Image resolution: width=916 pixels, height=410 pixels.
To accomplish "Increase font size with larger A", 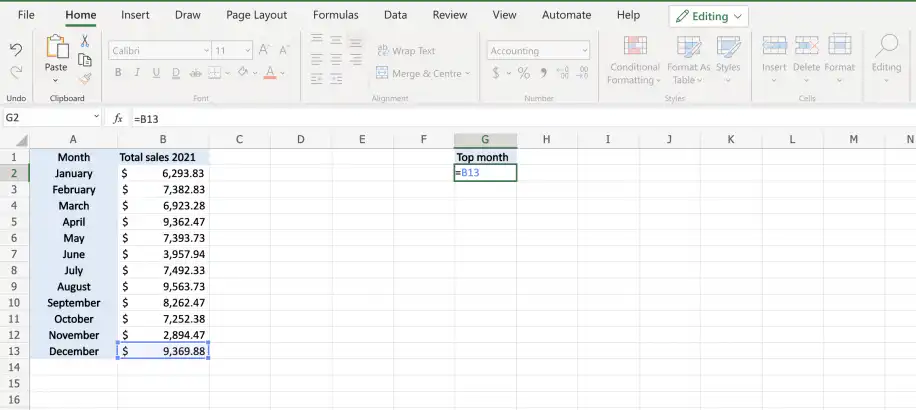I will click(265, 50).
